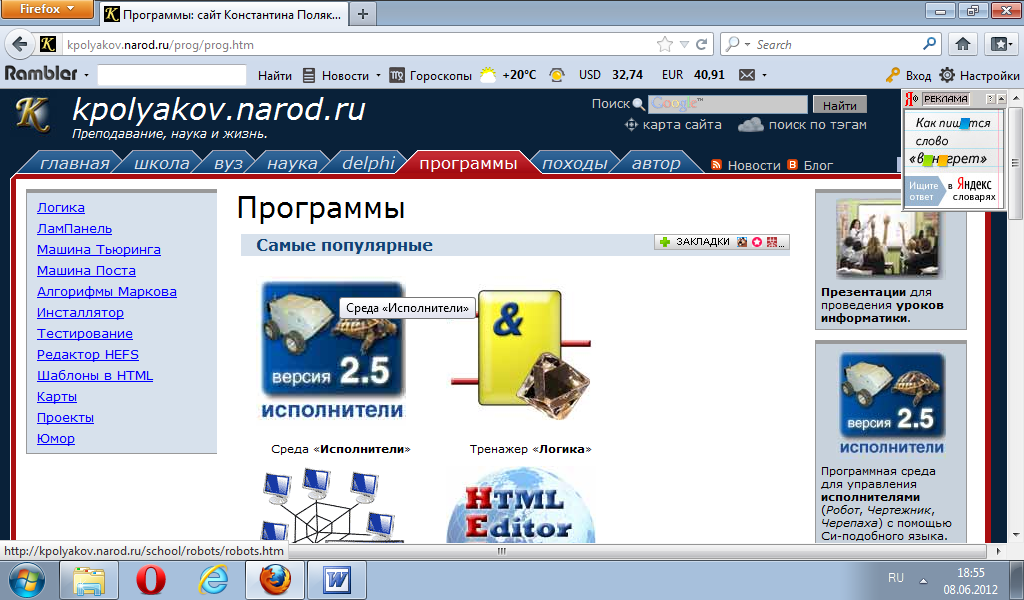Expand the Новости dropdown arrow on the Rambler toolbar
This screenshot has width=1024, height=600.
(378, 76)
